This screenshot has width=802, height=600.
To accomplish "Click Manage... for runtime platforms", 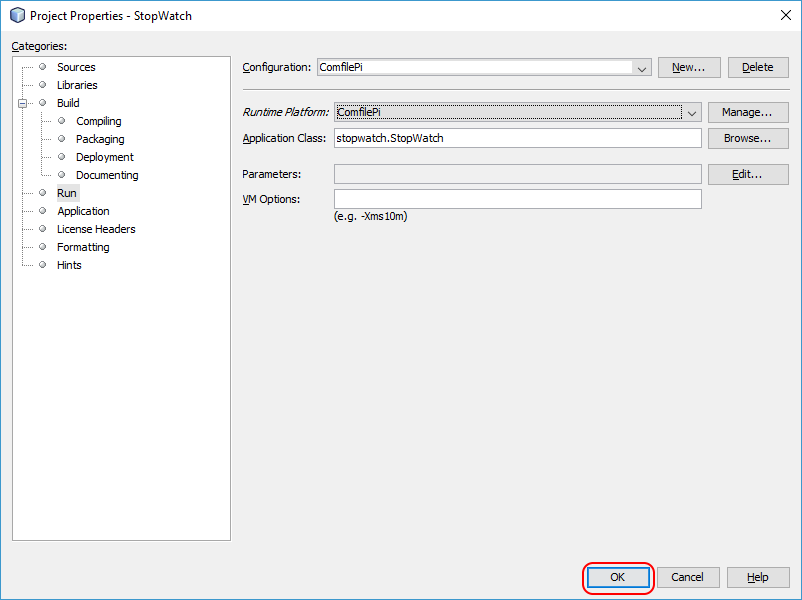I will tap(747, 112).
